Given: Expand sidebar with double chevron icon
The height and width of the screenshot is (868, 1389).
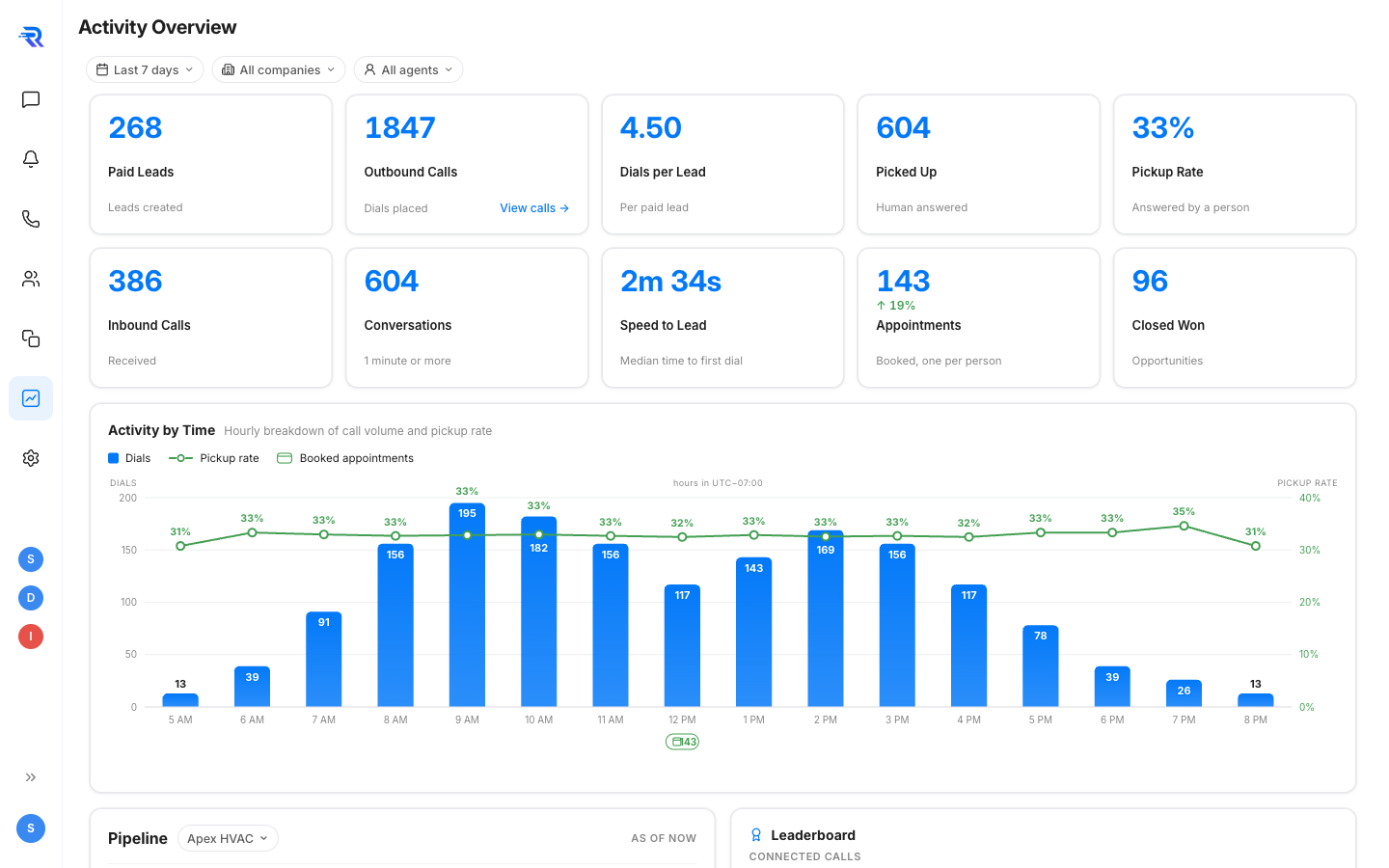Looking at the screenshot, I should click(x=31, y=777).
